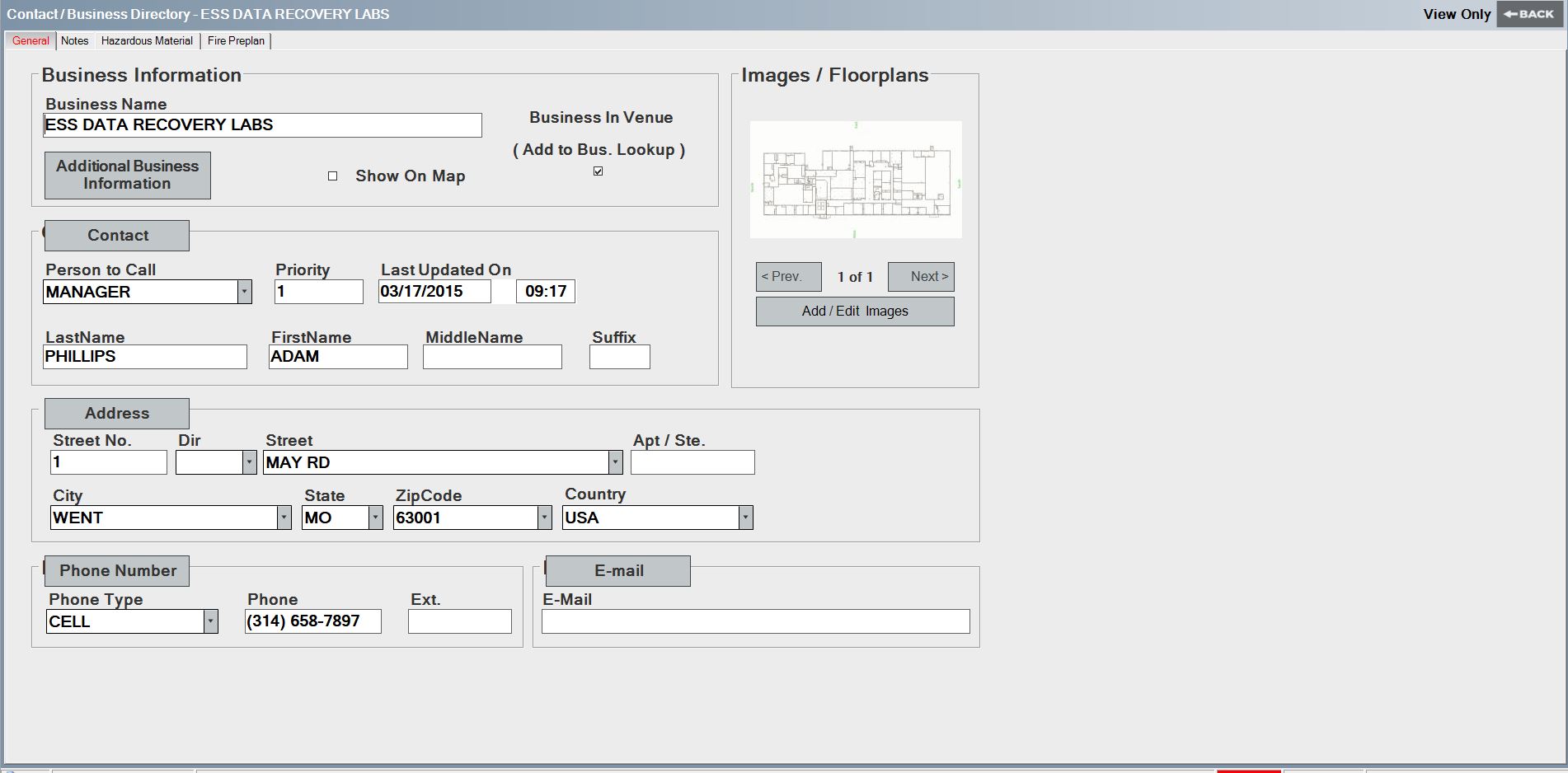Click the LastName field showing PHILLIPS

coord(145,357)
